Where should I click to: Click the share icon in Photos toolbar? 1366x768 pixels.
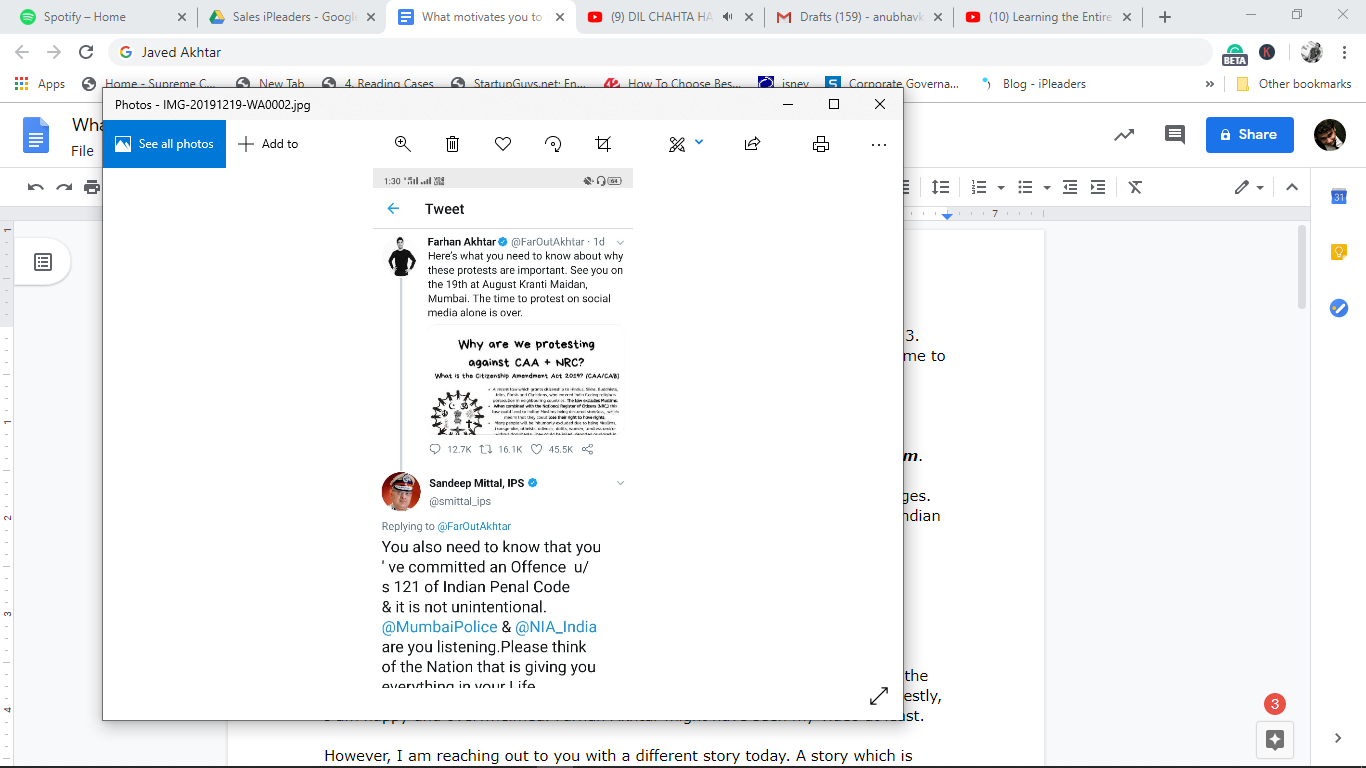click(752, 144)
